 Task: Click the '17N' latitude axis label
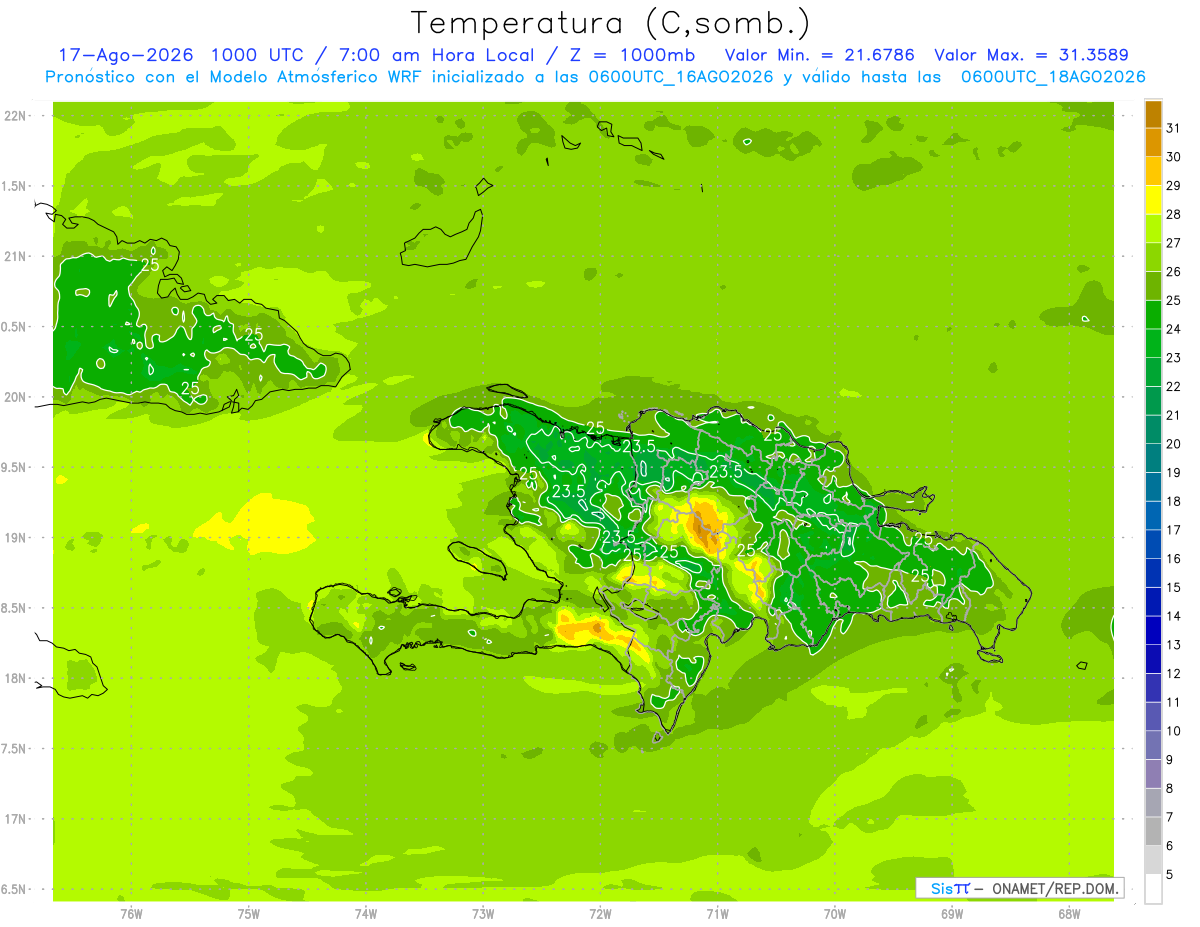pyautogui.click(x=15, y=819)
